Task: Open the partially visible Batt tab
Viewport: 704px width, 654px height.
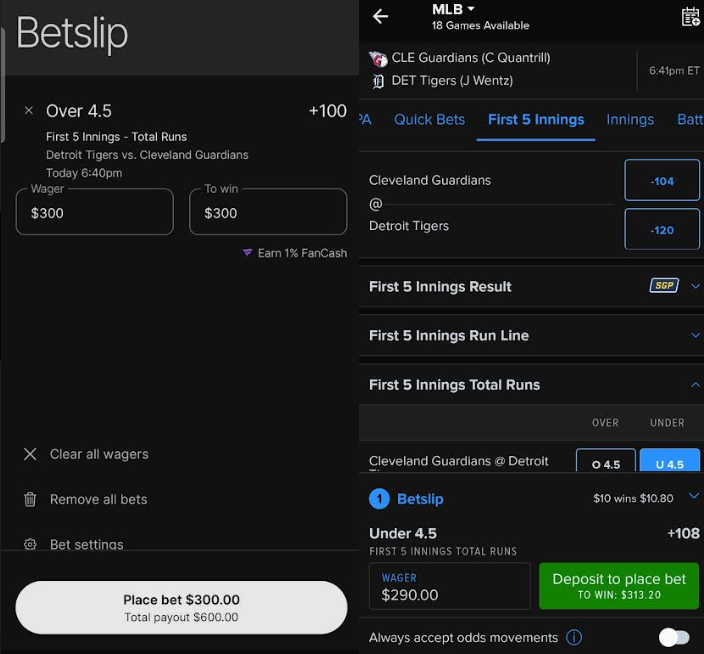Action: click(x=690, y=120)
